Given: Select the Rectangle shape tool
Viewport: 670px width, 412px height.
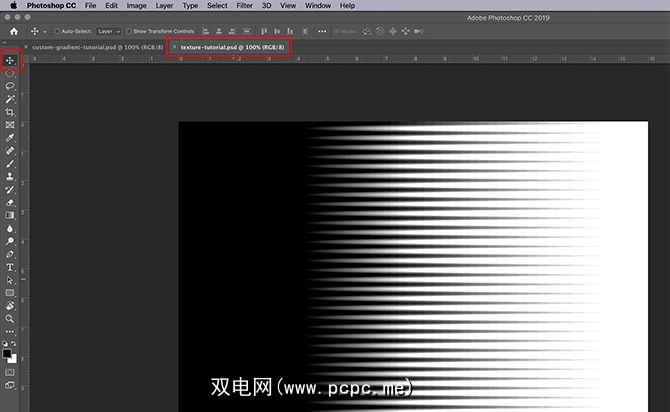Looking at the screenshot, I should pos(10,293).
